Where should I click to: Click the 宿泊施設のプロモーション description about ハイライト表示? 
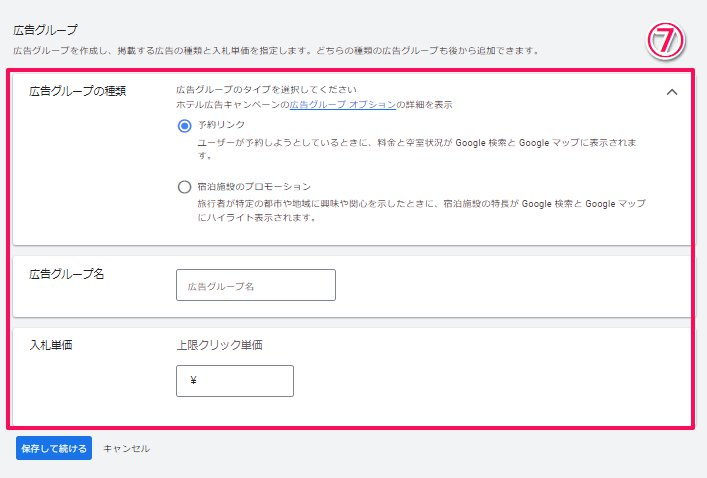(420, 210)
